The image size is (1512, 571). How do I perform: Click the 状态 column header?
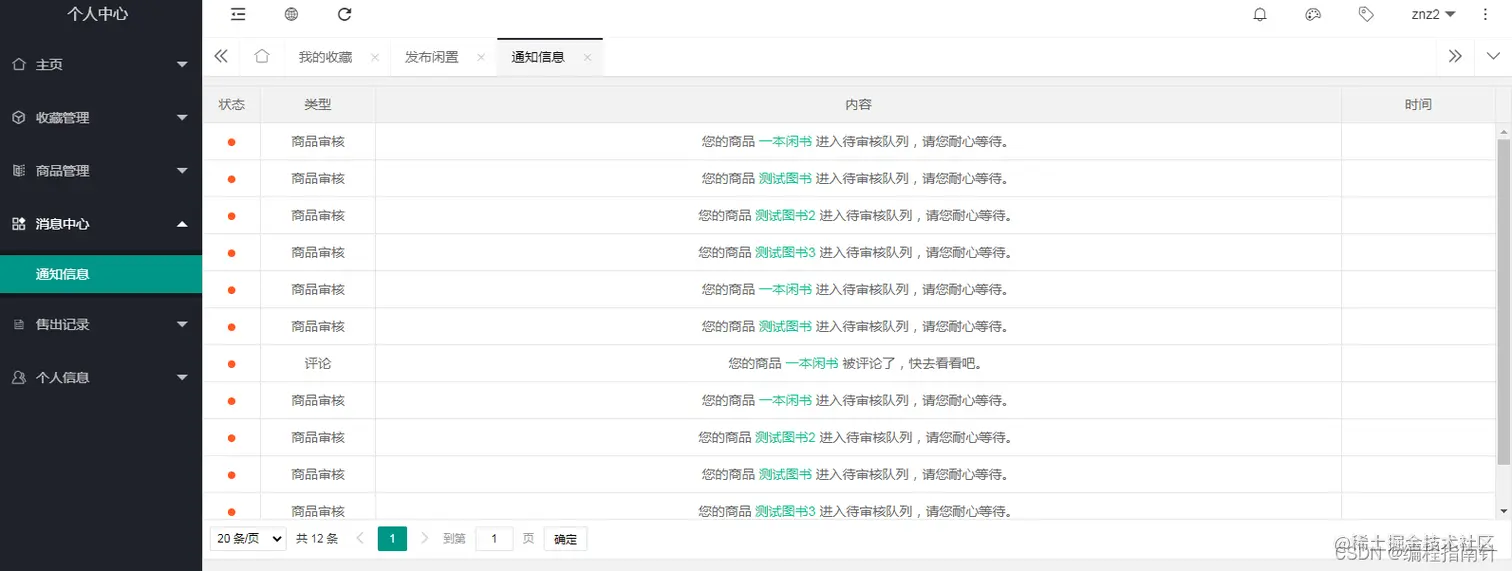[x=232, y=105]
